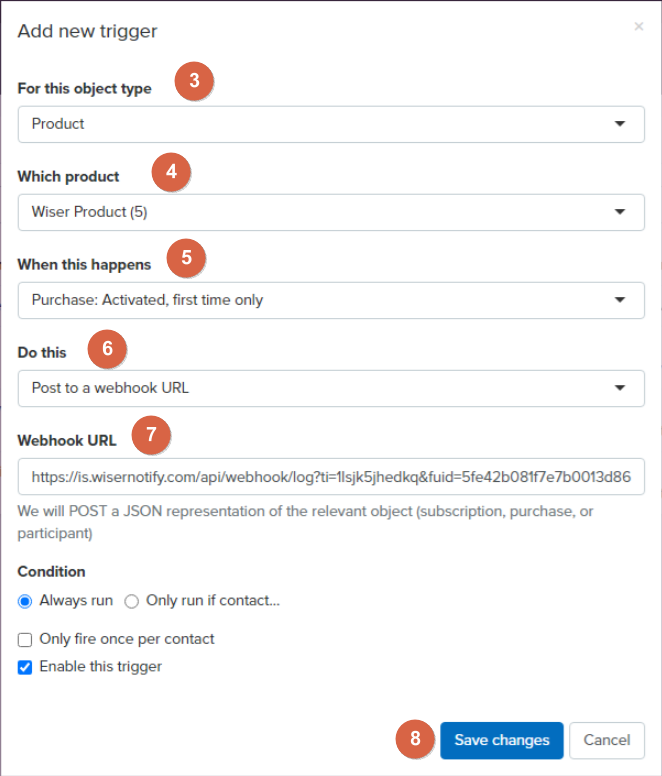Focus the Webhook URL text field
Image resolution: width=662 pixels, height=776 pixels.
click(331, 477)
